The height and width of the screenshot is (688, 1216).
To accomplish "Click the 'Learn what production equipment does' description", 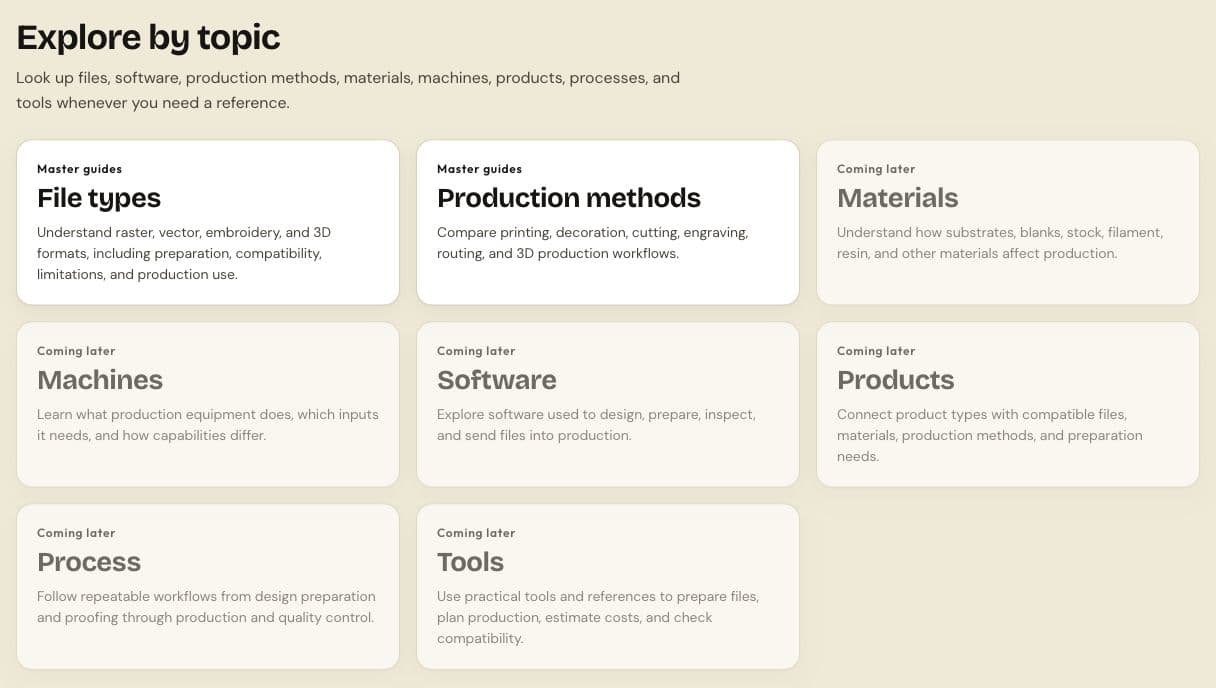I will tap(208, 425).
